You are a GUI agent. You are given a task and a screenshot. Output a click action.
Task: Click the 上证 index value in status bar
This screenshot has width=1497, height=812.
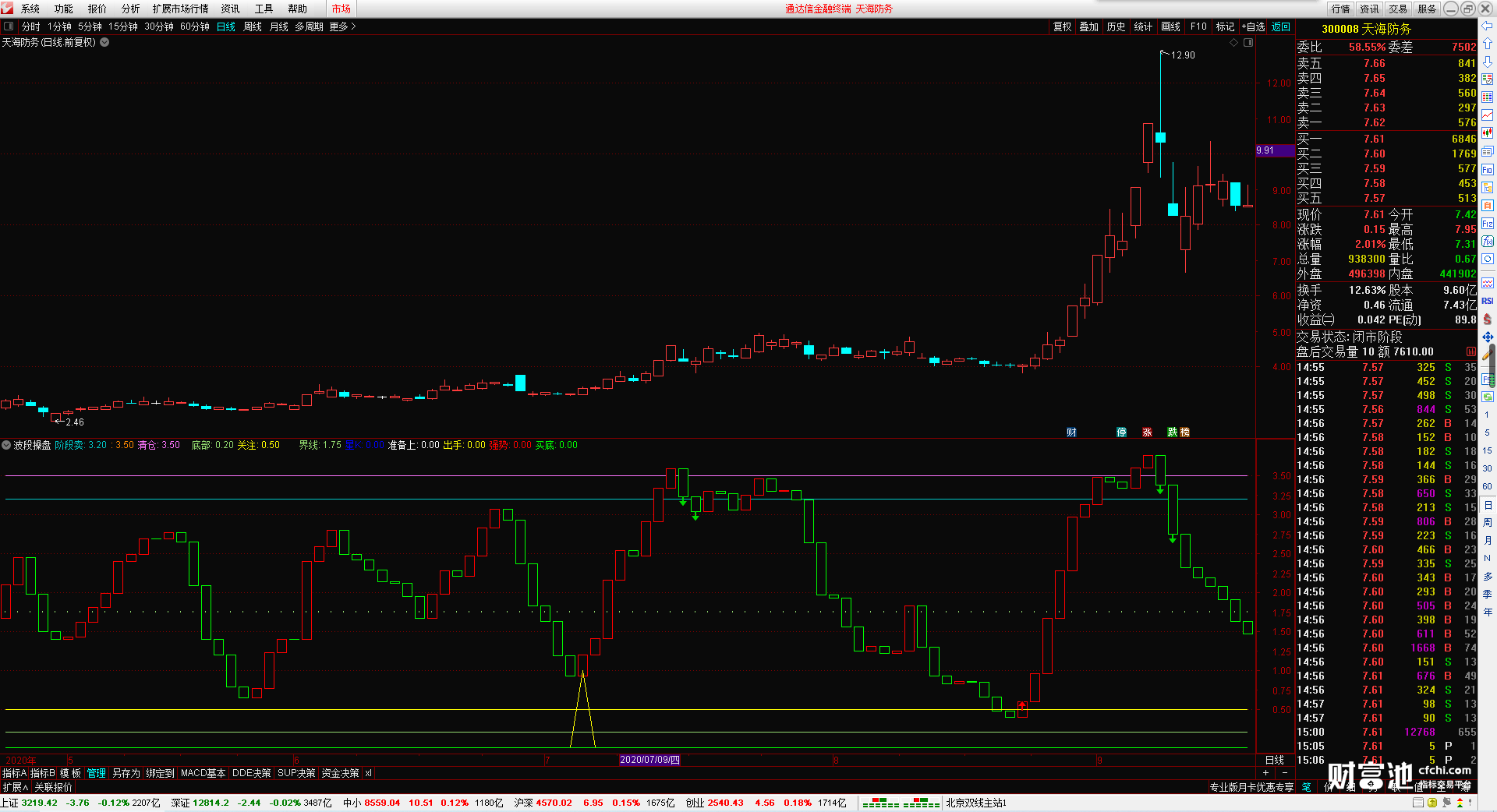click(x=39, y=803)
